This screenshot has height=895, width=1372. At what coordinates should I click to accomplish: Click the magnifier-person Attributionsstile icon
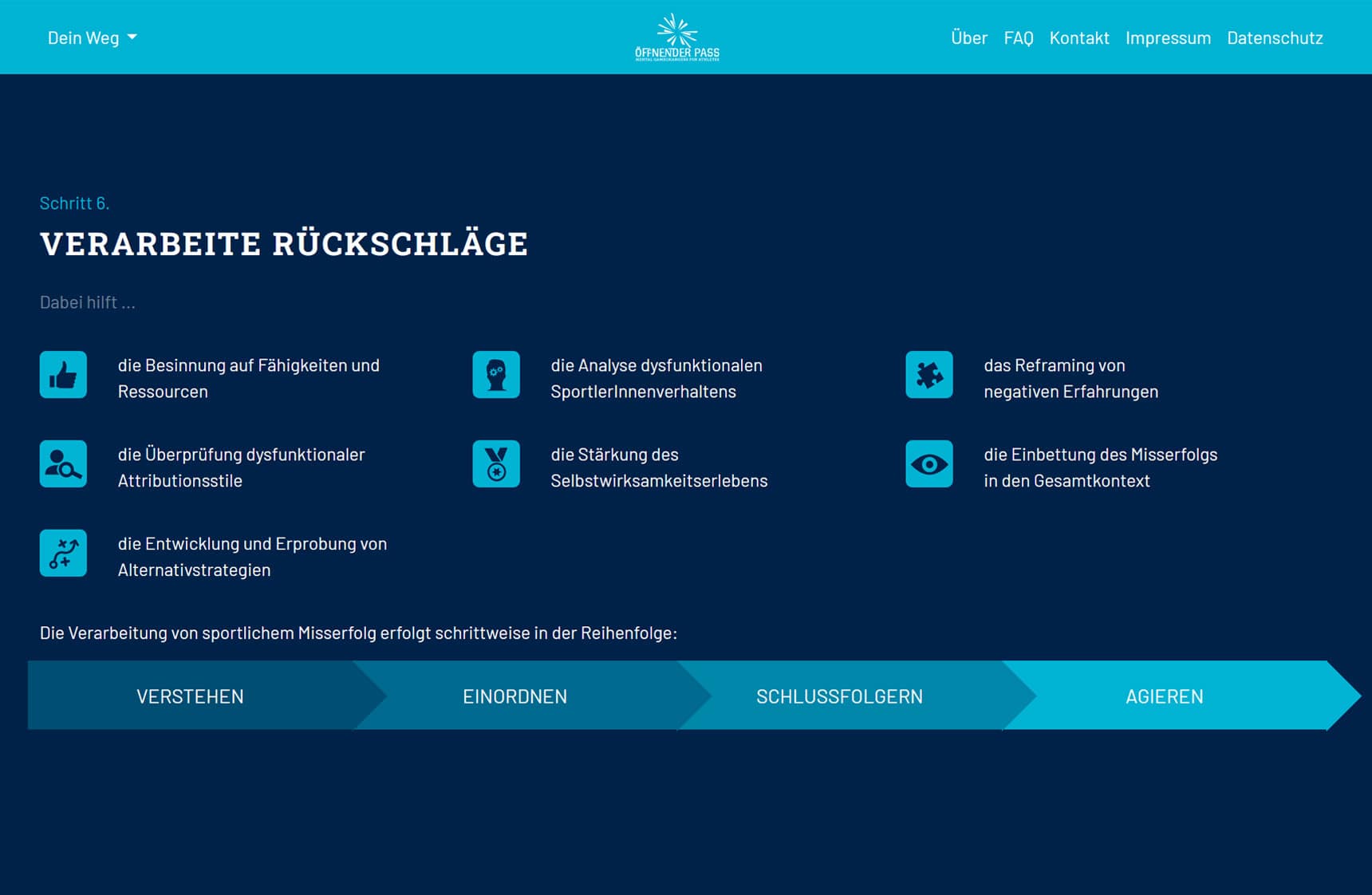(63, 463)
